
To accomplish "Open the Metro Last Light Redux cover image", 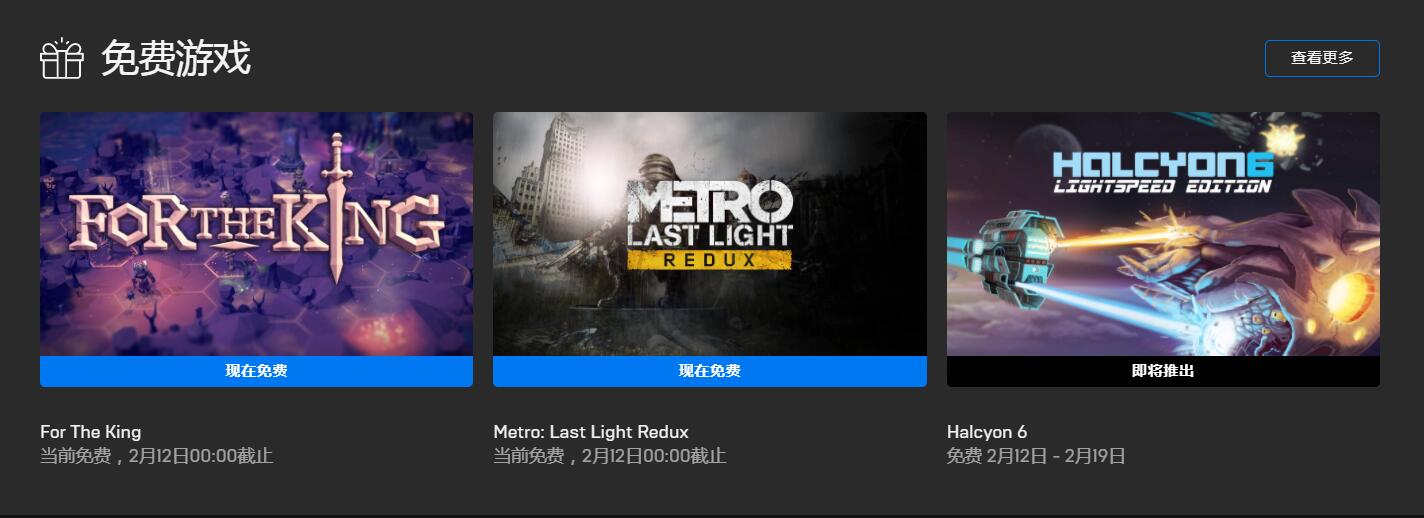I will (x=710, y=234).
